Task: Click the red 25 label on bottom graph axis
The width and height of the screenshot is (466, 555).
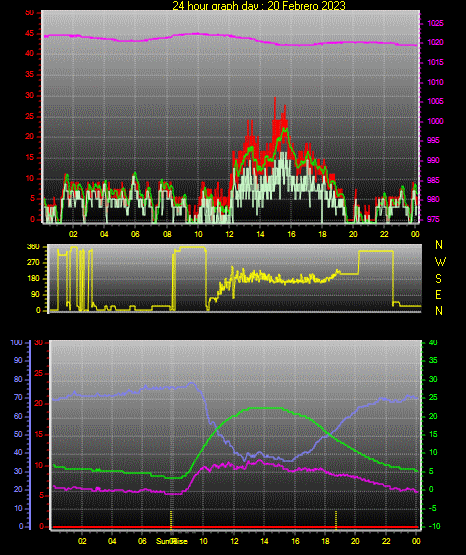Action: (38, 373)
